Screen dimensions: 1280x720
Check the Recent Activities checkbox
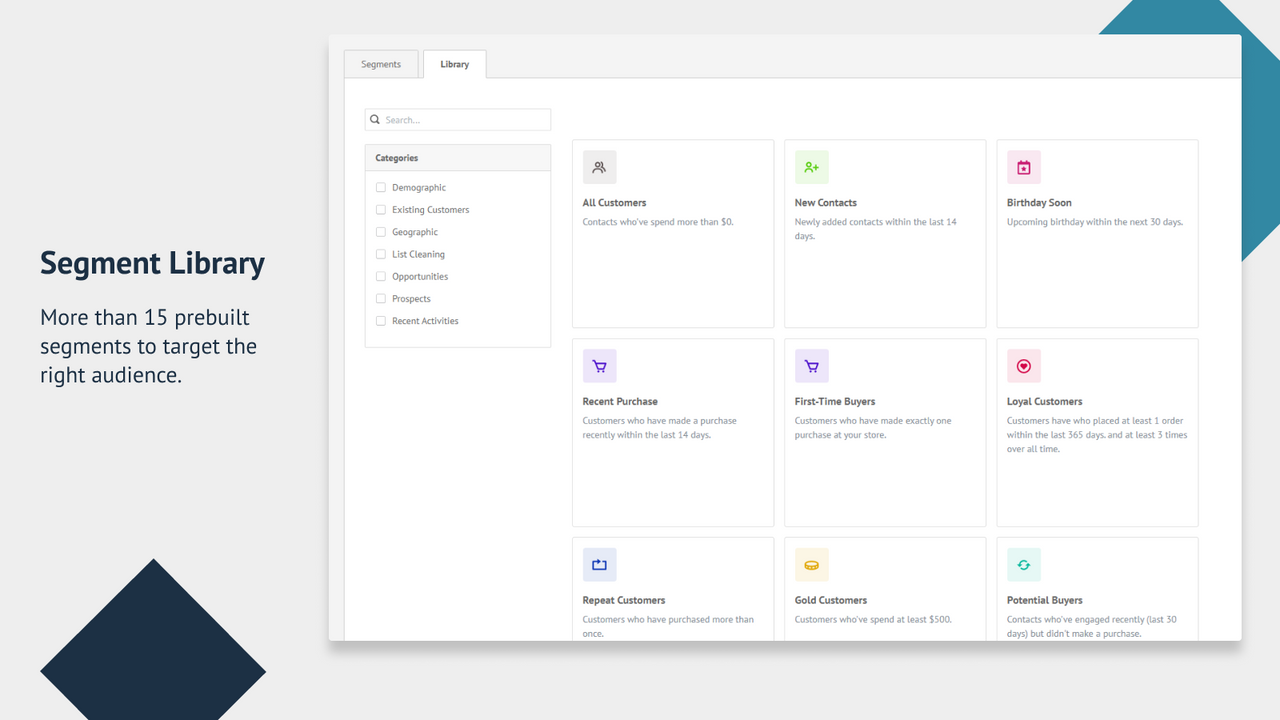(x=380, y=320)
